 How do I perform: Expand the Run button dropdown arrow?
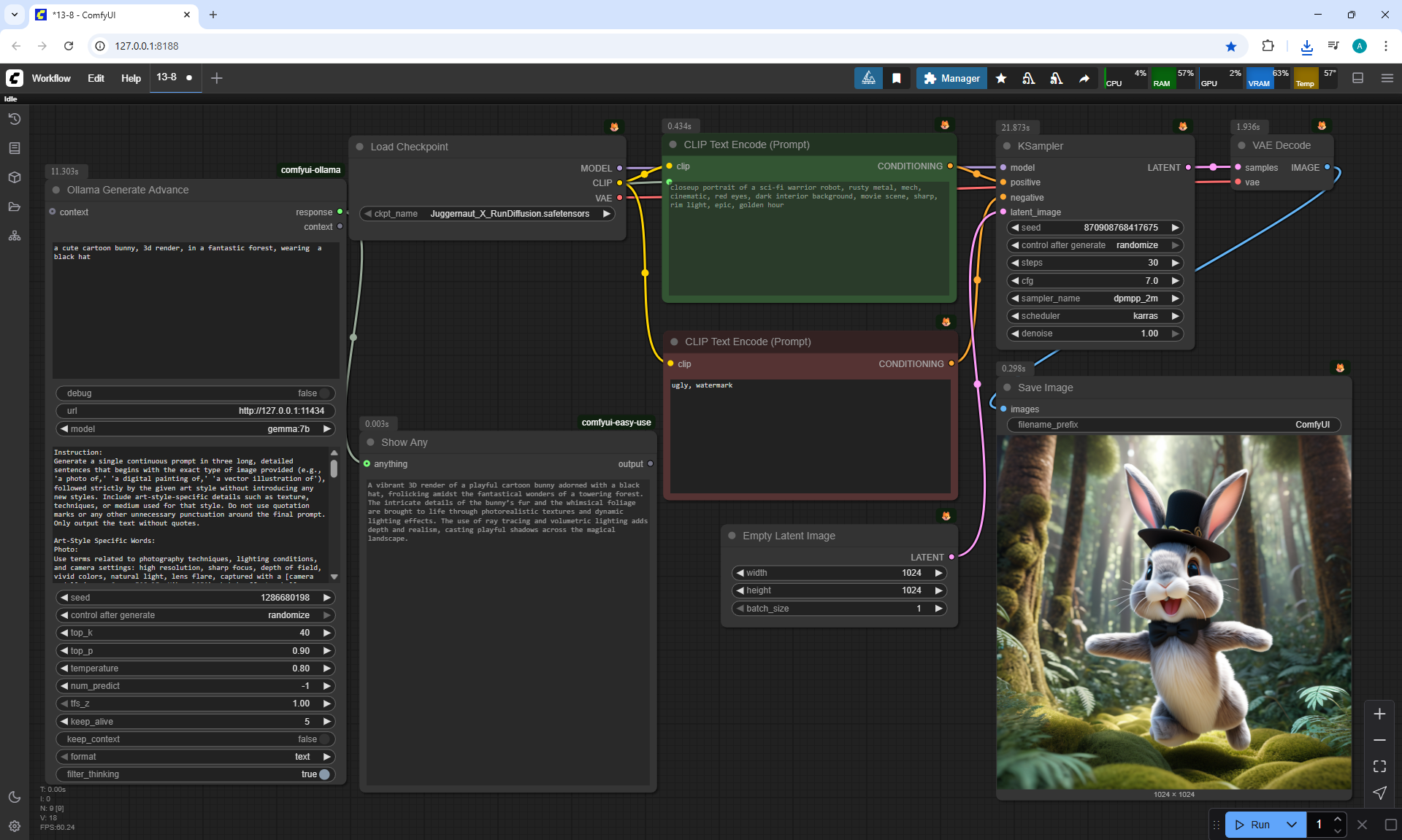pos(1291,825)
